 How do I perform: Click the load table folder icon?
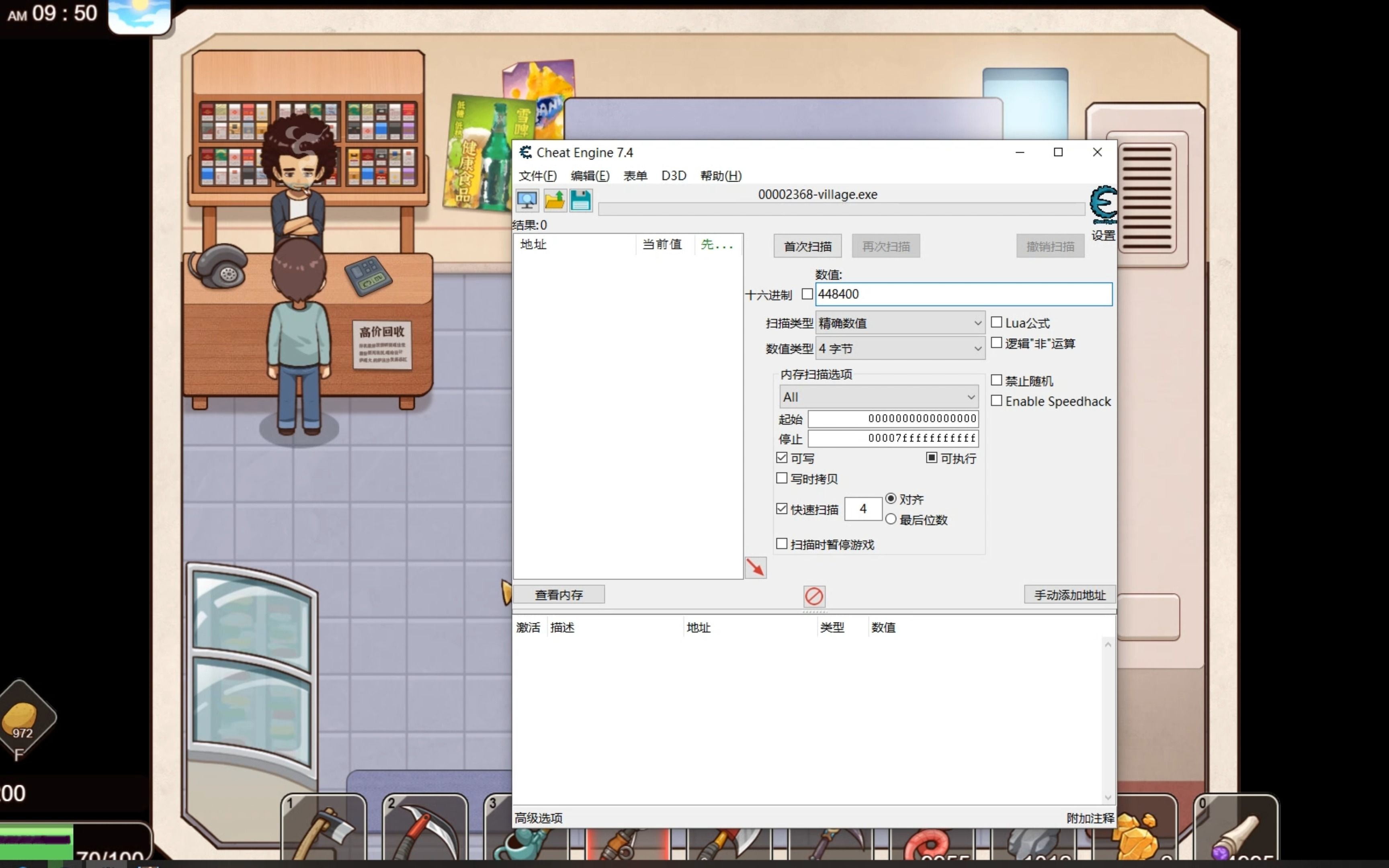[x=555, y=201]
